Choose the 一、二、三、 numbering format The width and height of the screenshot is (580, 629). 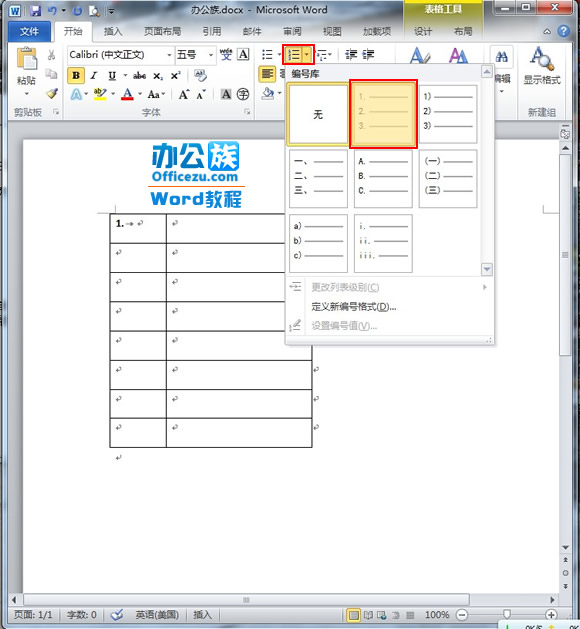tap(318, 179)
